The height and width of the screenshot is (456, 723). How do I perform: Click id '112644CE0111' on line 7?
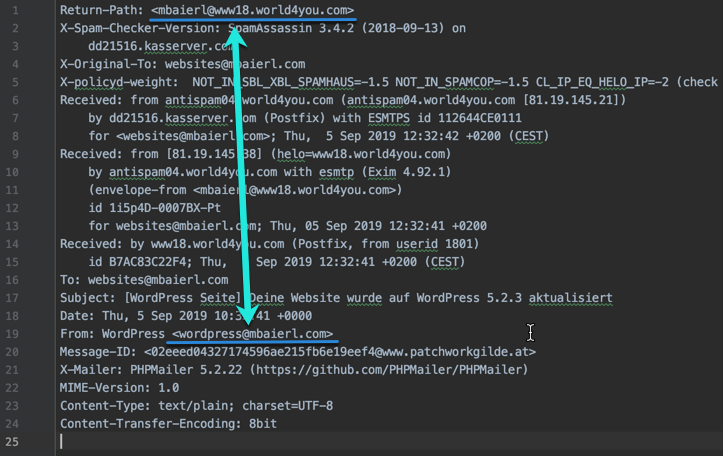[480, 118]
